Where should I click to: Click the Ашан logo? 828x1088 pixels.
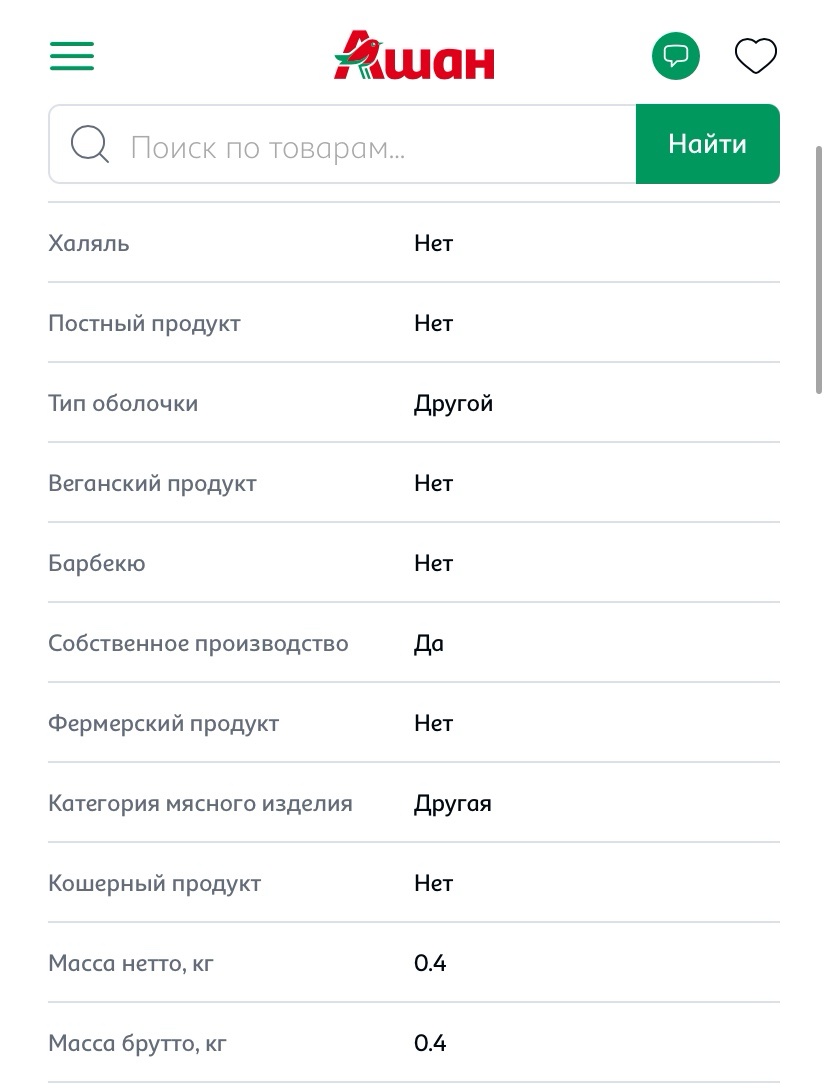414,56
